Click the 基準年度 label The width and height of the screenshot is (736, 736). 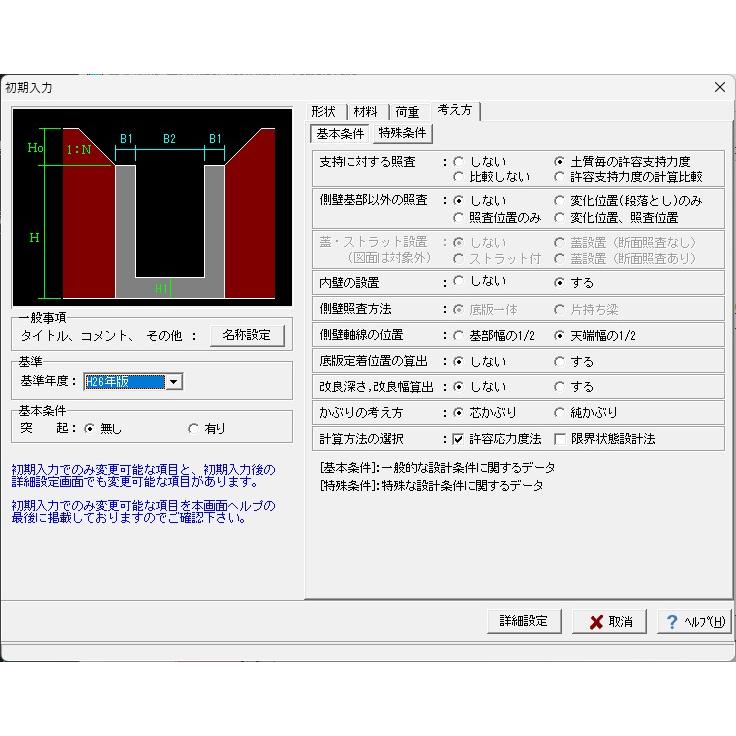(48, 381)
